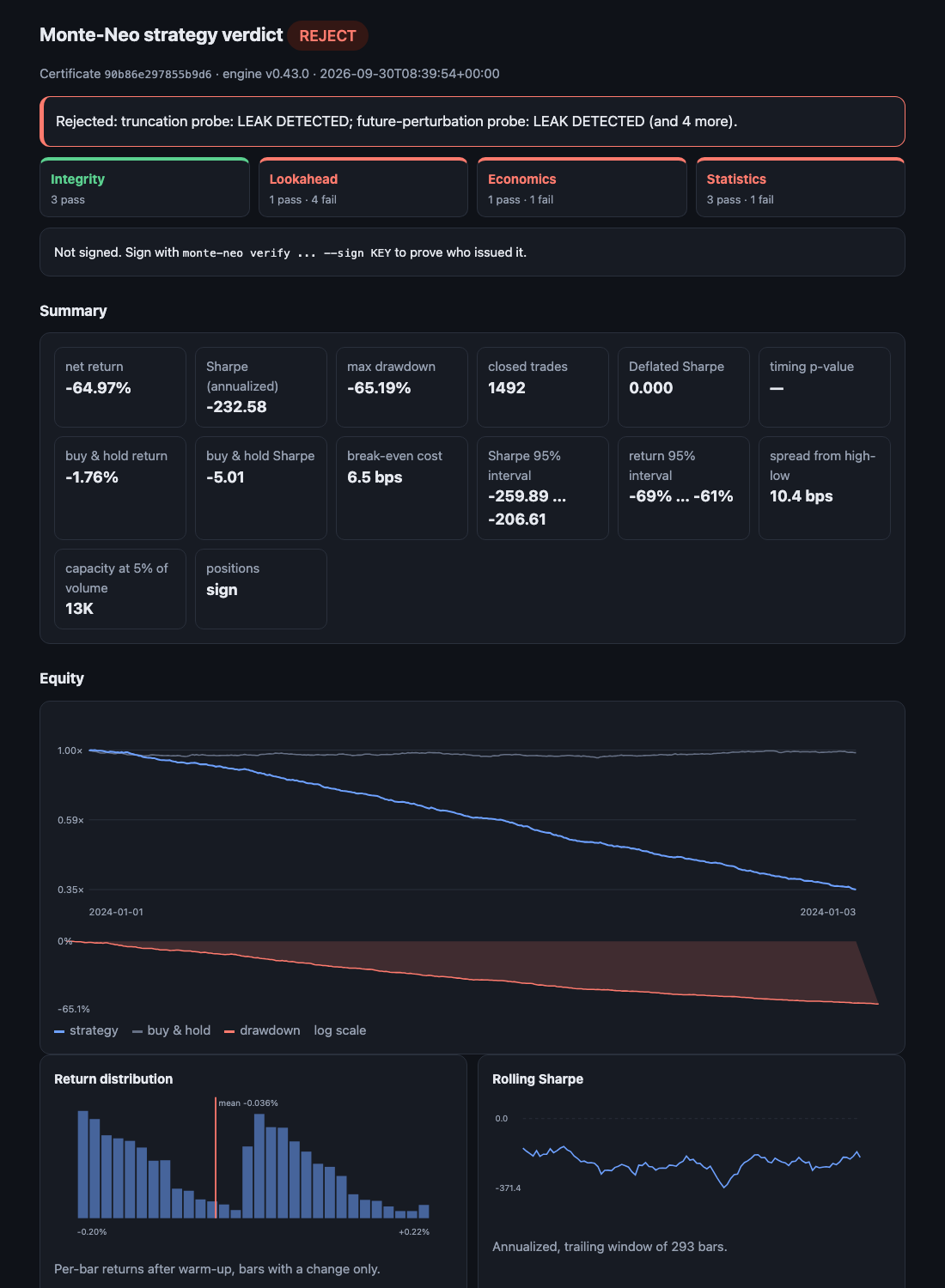Click the timing p-value card
945x1288 pixels.
825,387
